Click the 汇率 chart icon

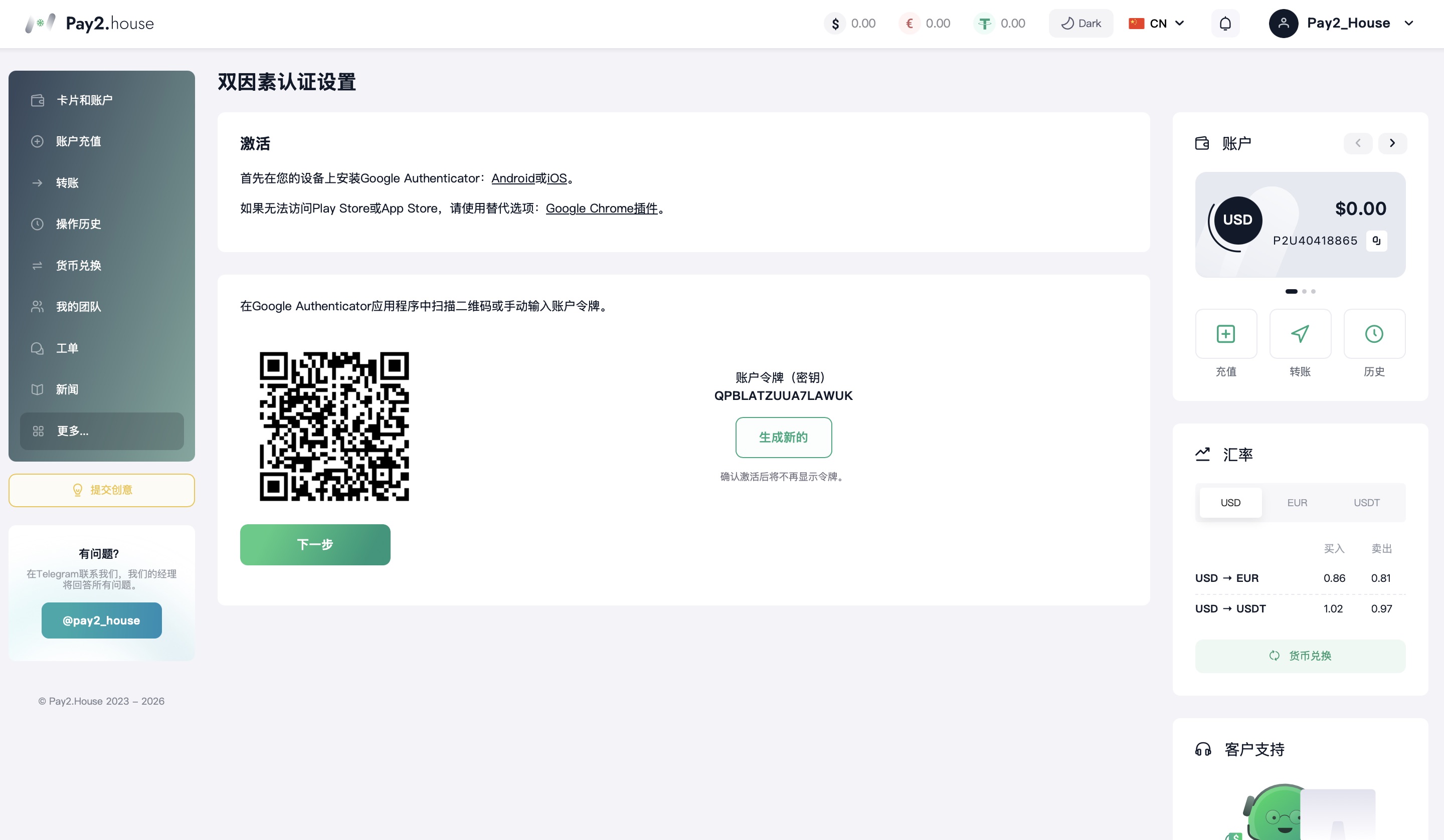[1203, 455]
